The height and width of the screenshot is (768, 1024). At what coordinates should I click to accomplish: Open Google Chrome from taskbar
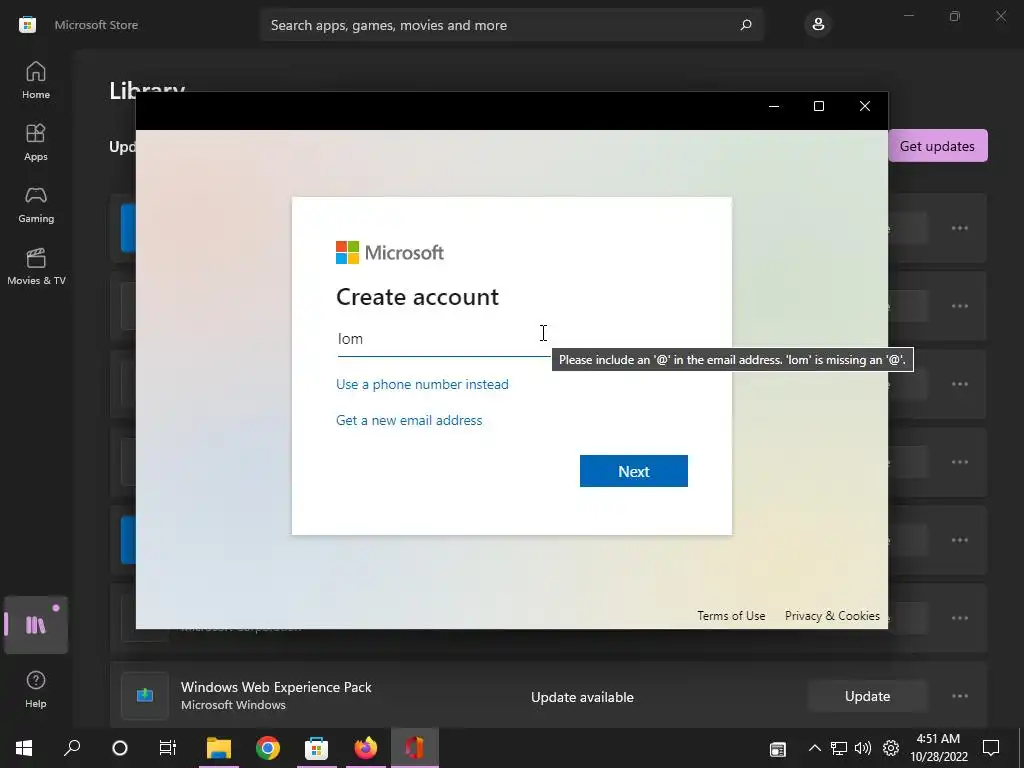click(x=268, y=748)
